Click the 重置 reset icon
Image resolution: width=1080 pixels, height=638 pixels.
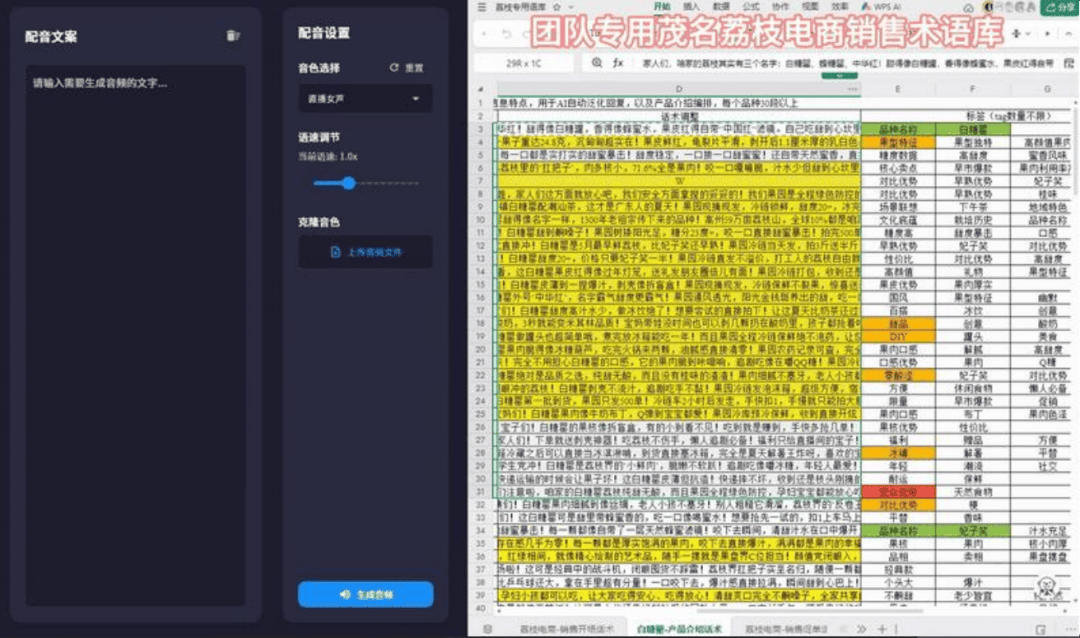394,68
